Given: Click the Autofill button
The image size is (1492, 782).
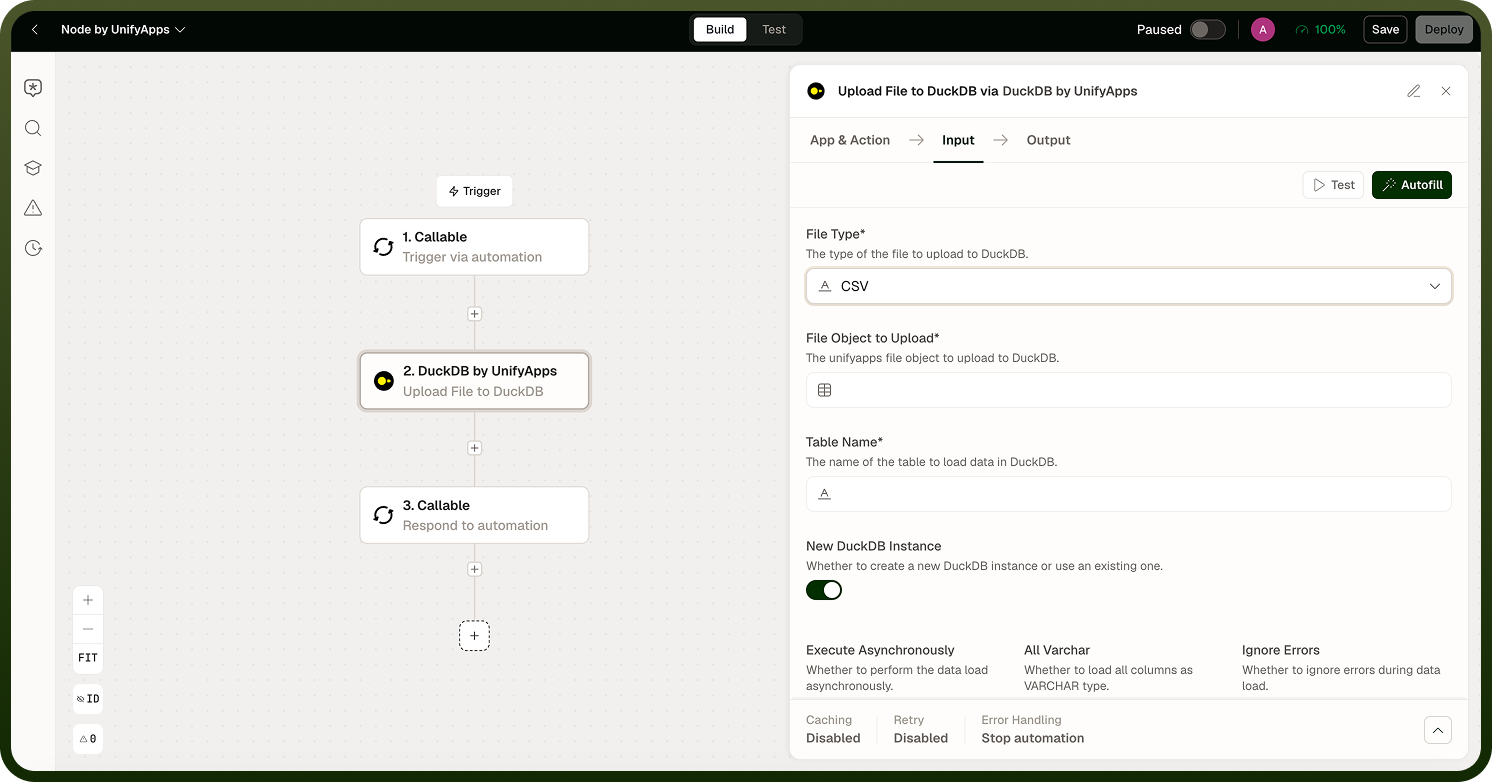Looking at the screenshot, I should pos(1412,185).
